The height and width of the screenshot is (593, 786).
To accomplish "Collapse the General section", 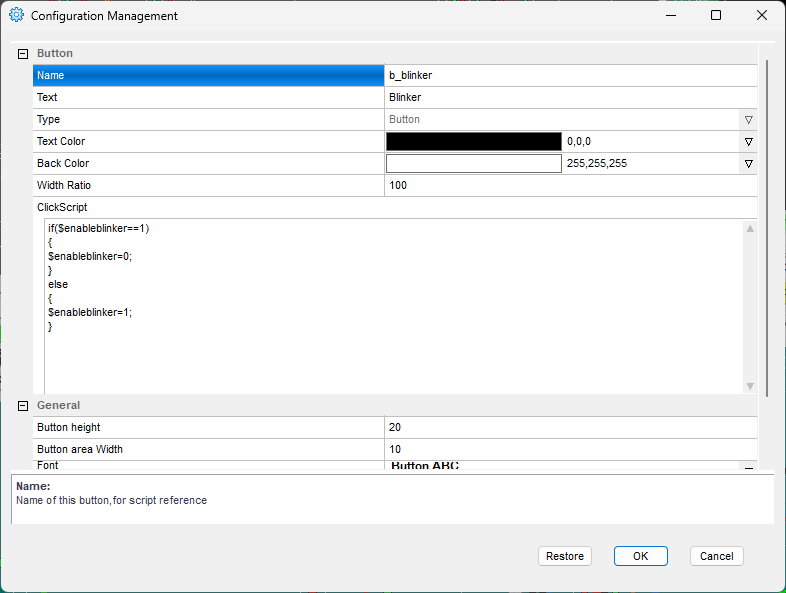I will [x=23, y=406].
